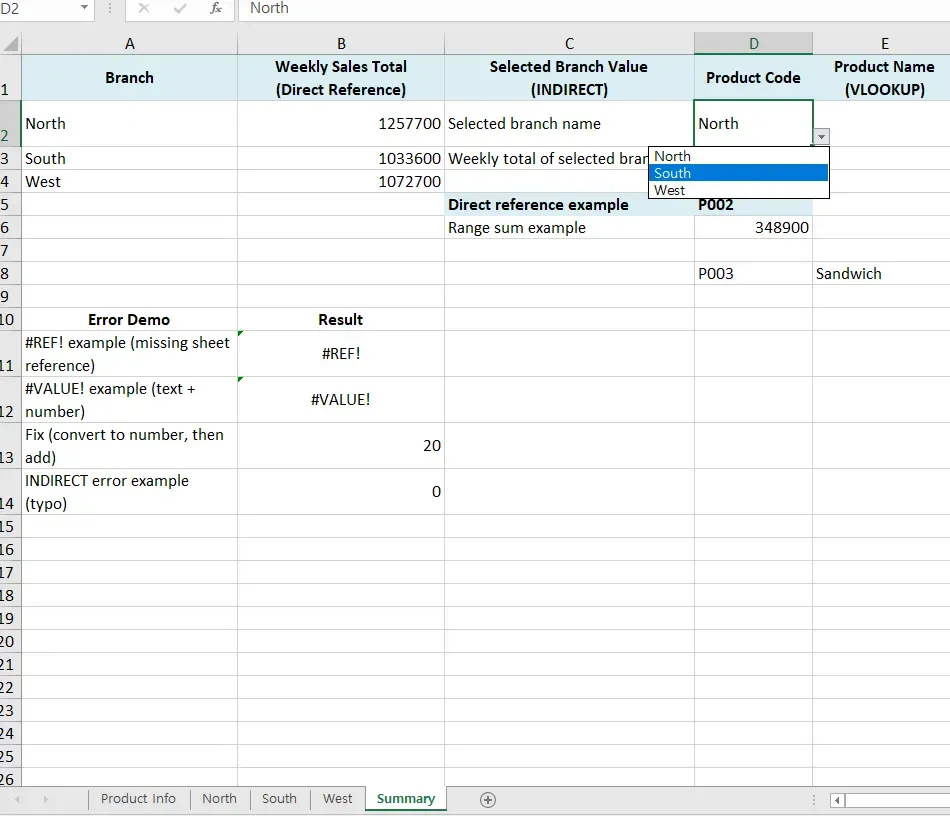Click the error indicator on the #REF! cell
Screen dimensions: 950x816
239,335
